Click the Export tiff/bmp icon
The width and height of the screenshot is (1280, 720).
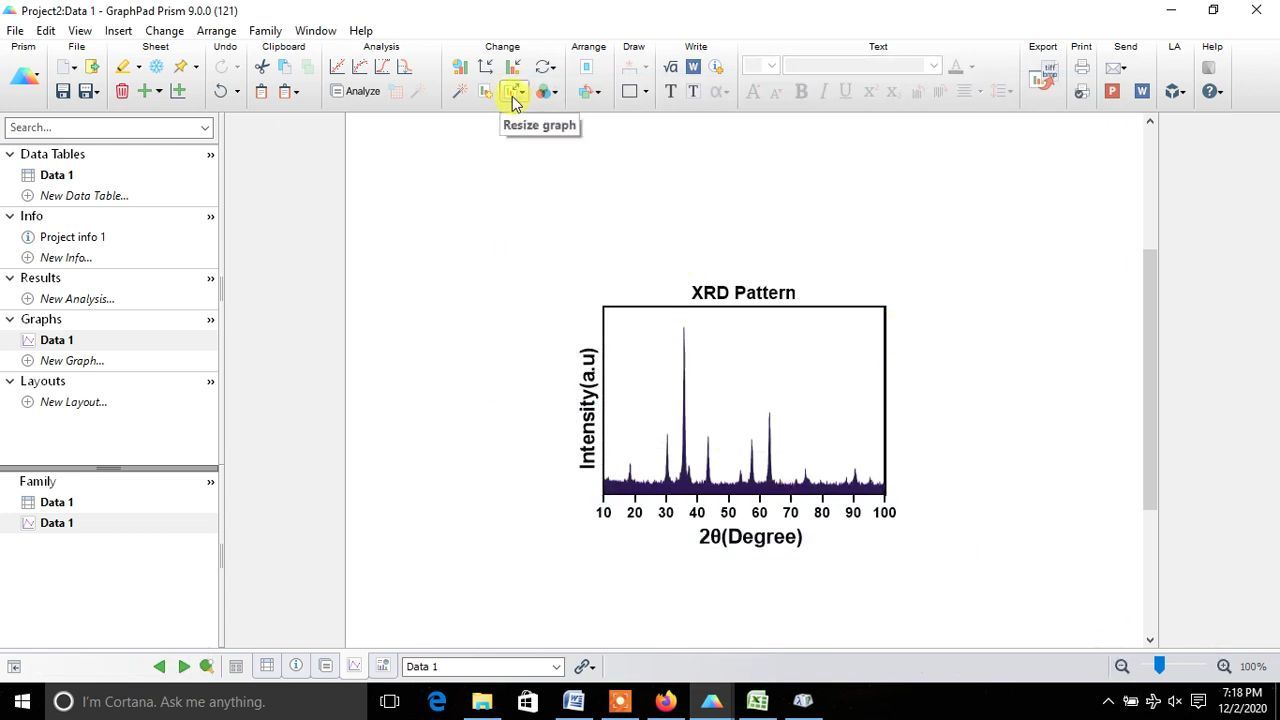pyautogui.click(x=1043, y=78)
